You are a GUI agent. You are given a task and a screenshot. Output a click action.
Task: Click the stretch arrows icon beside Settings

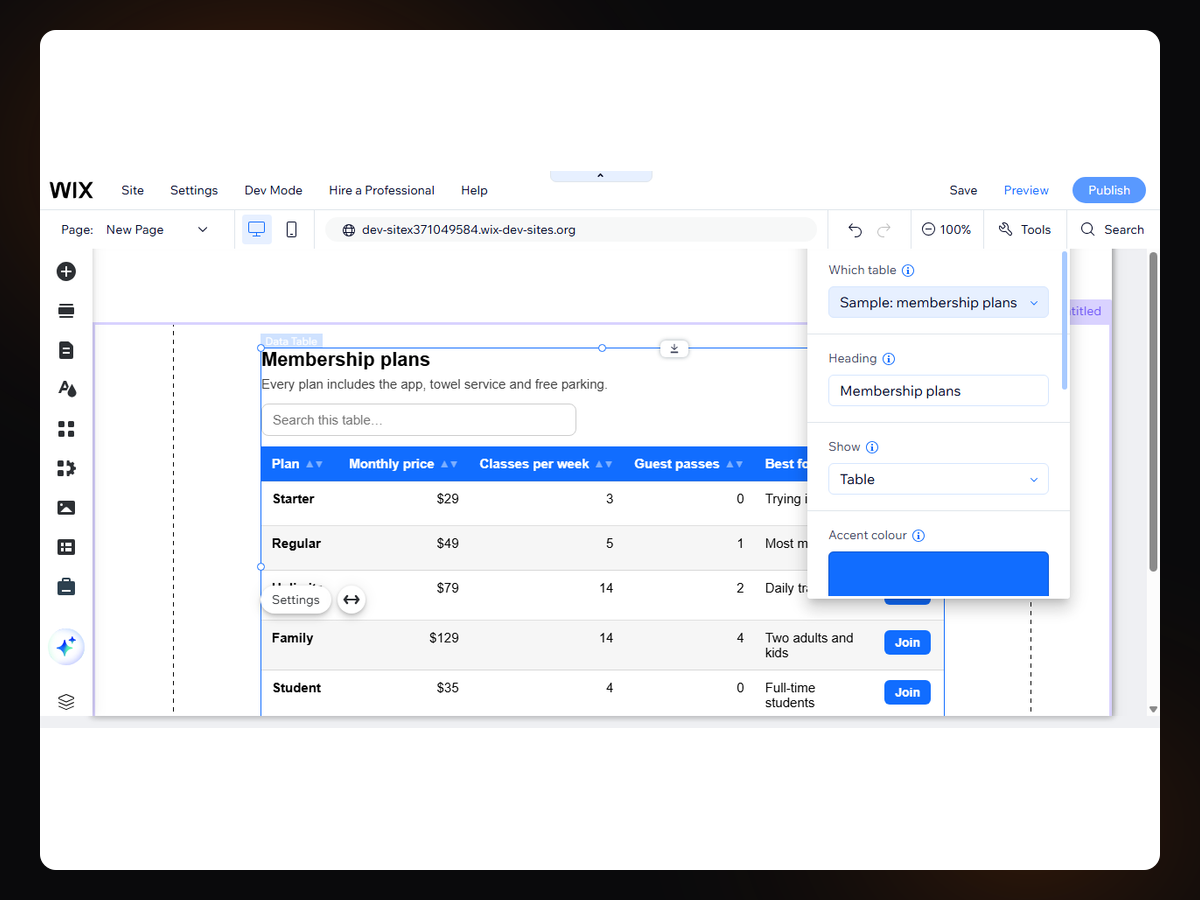tap(351, 600)
